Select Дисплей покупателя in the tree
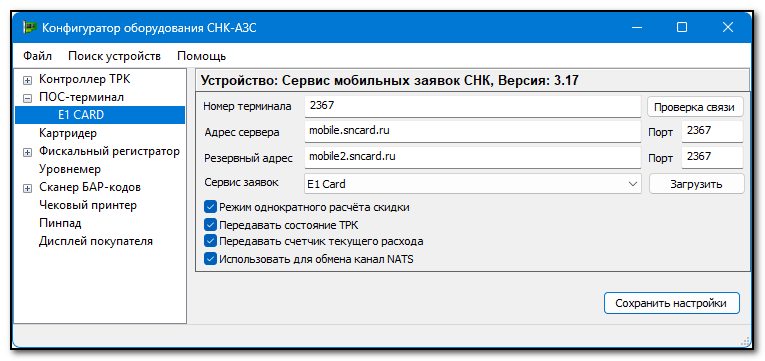The width and height of the screenshot is (765, 361). click(96, 241)
